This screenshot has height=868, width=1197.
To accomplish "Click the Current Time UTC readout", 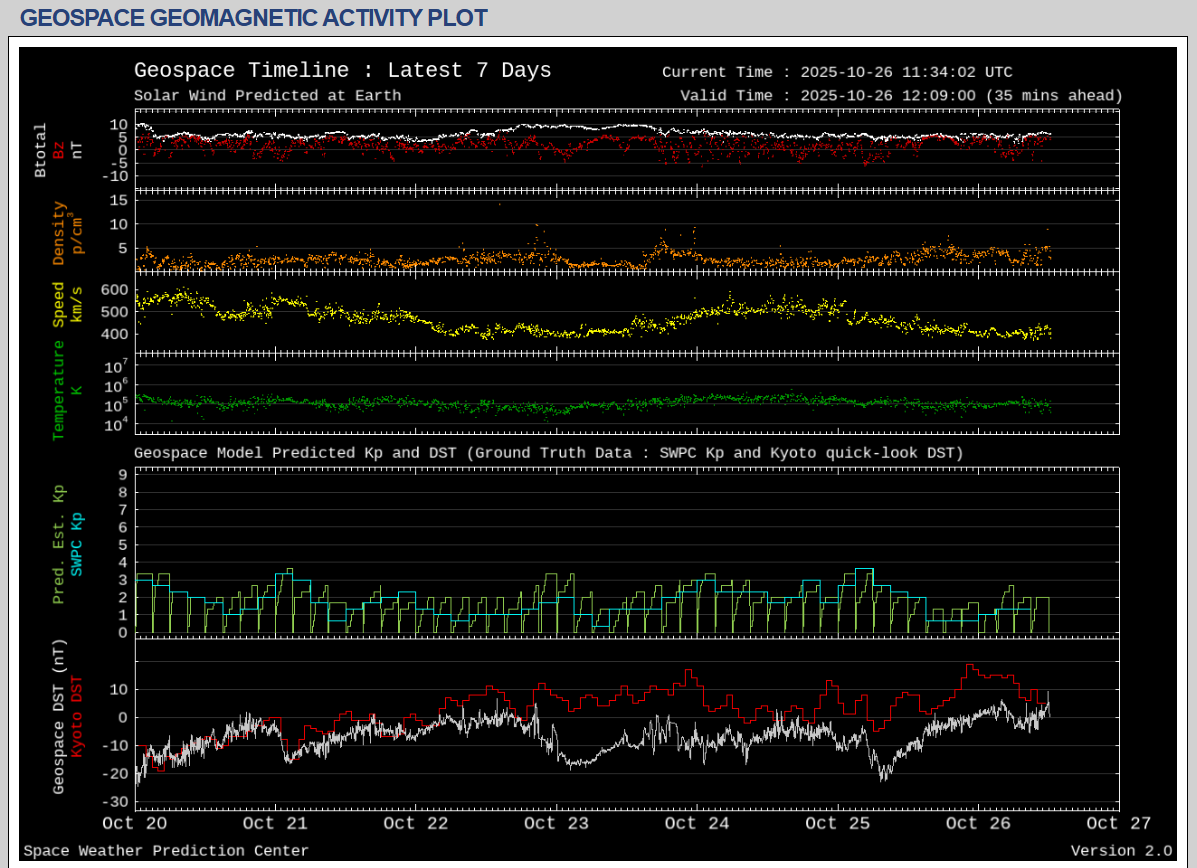I will pos(837,72).
